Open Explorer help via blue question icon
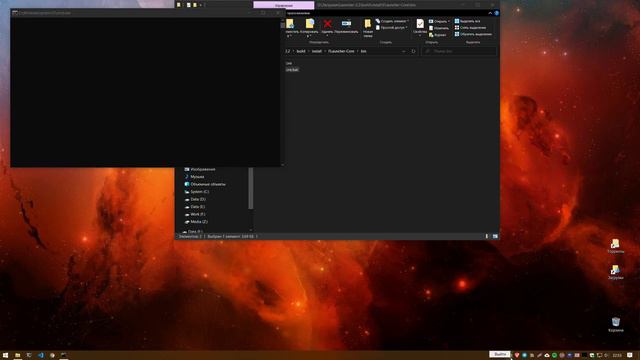This screenshot has width=640, height=360. 496,13
